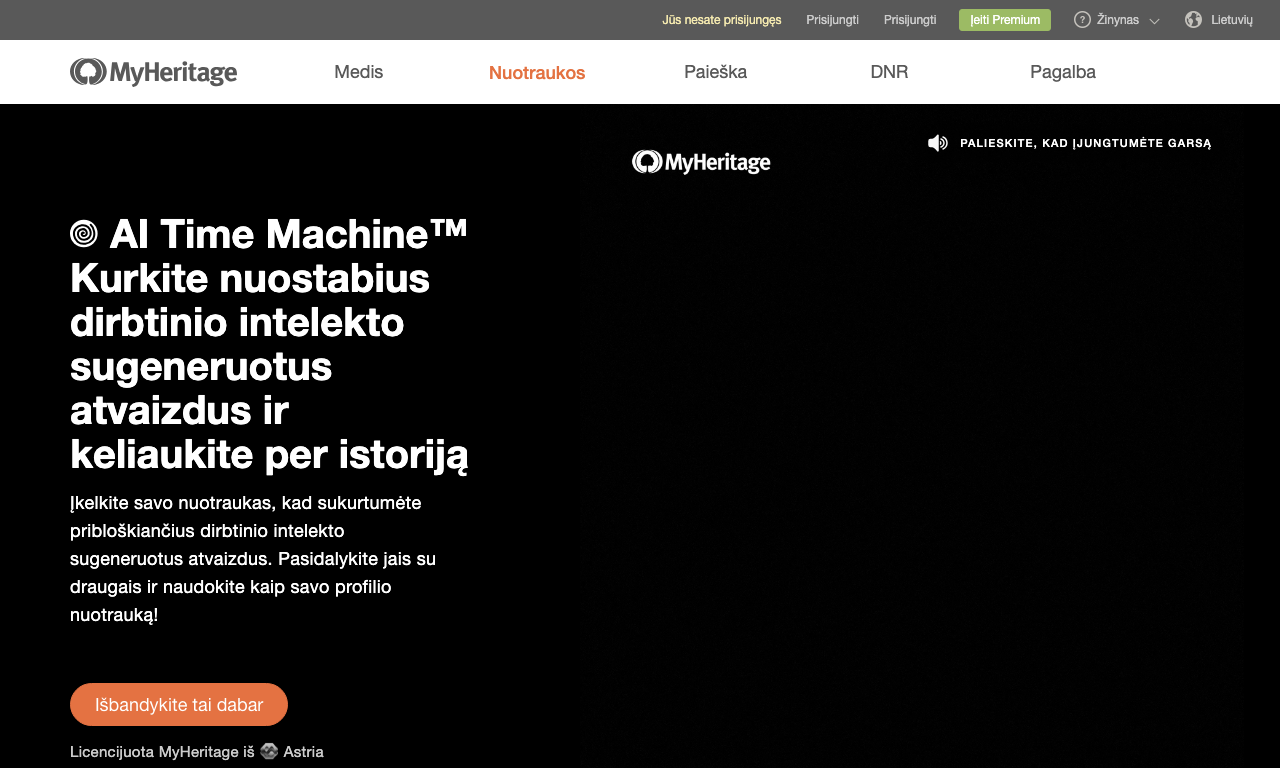Click the Įeiti Premium button
Screen dimensions: 1280x768
(x=1005, y=20)
